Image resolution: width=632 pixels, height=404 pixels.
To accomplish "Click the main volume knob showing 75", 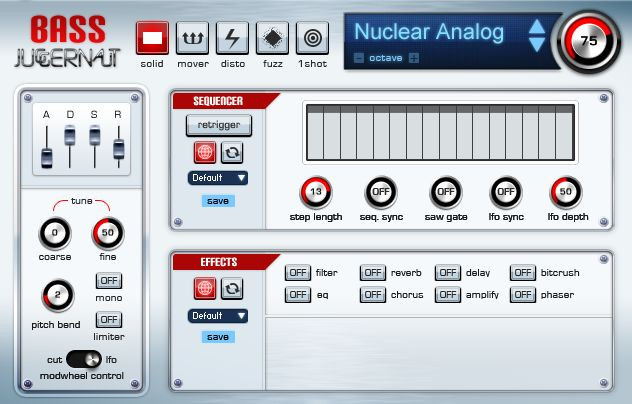I will click(x=588, y=41).
